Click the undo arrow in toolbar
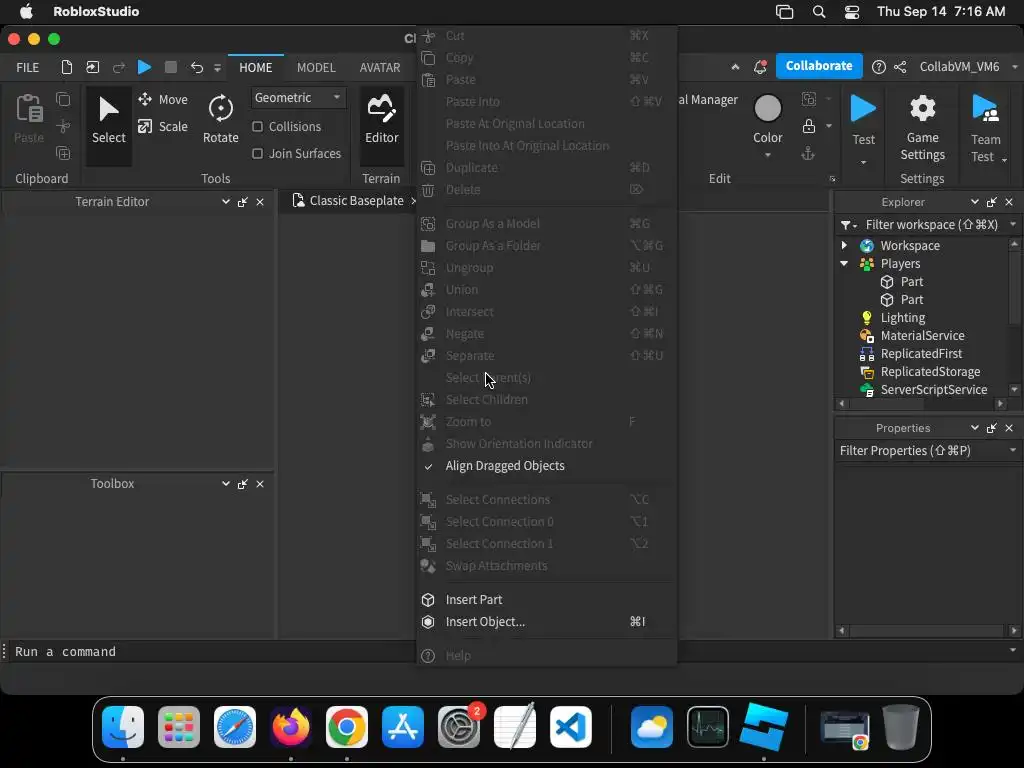The image size is (1024, 768). (197, 67)
